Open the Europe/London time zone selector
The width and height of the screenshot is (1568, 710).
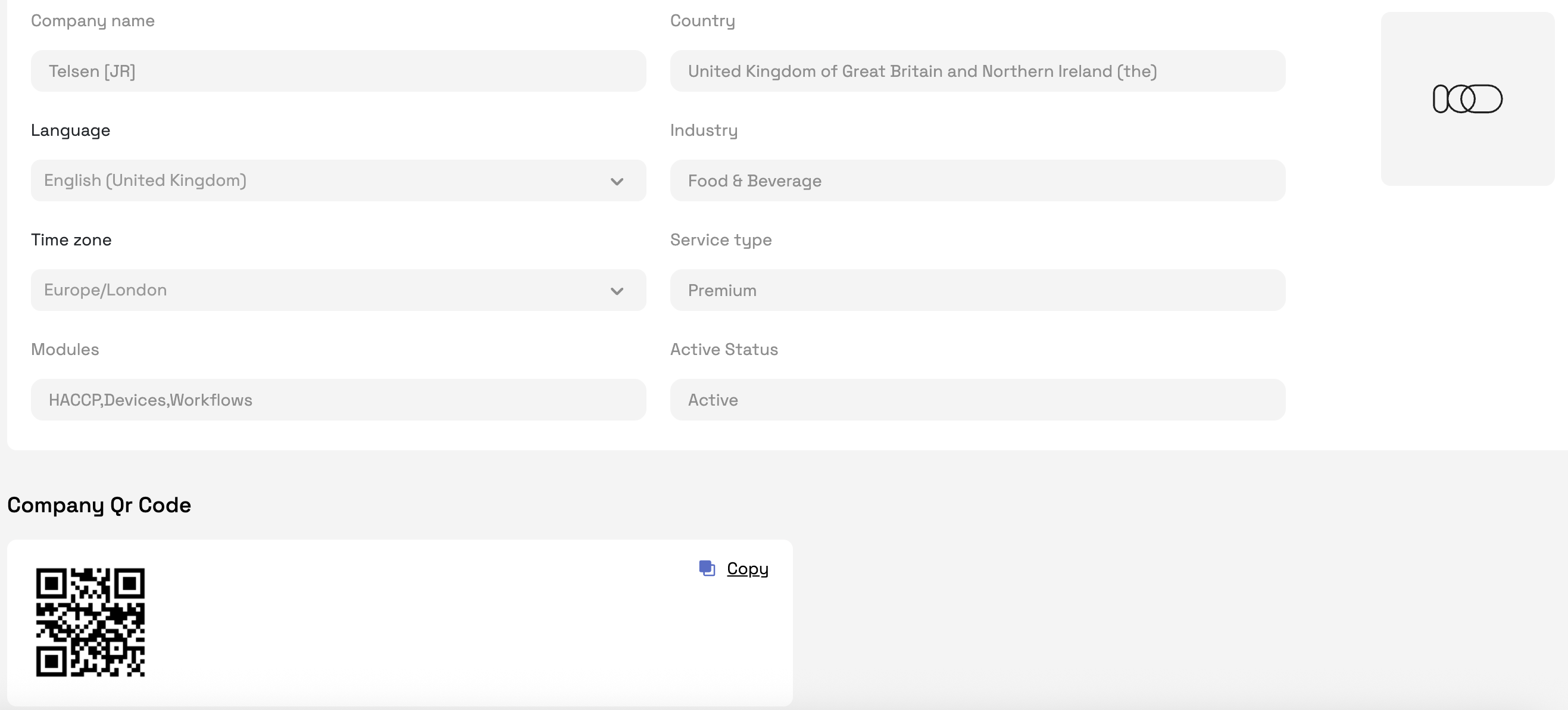(x=304, y=290)
